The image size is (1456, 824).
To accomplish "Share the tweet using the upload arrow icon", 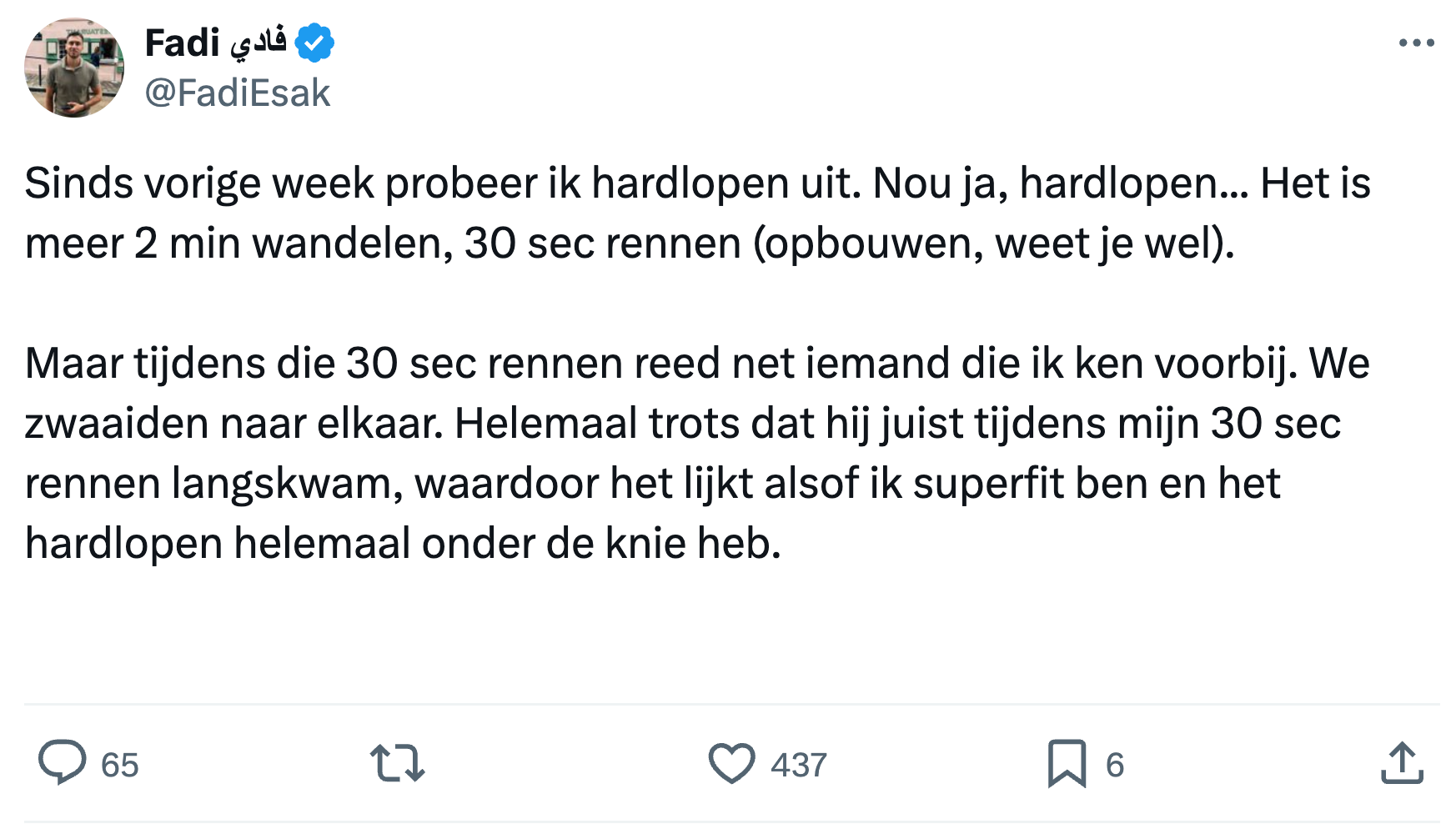I will 1402,763.
